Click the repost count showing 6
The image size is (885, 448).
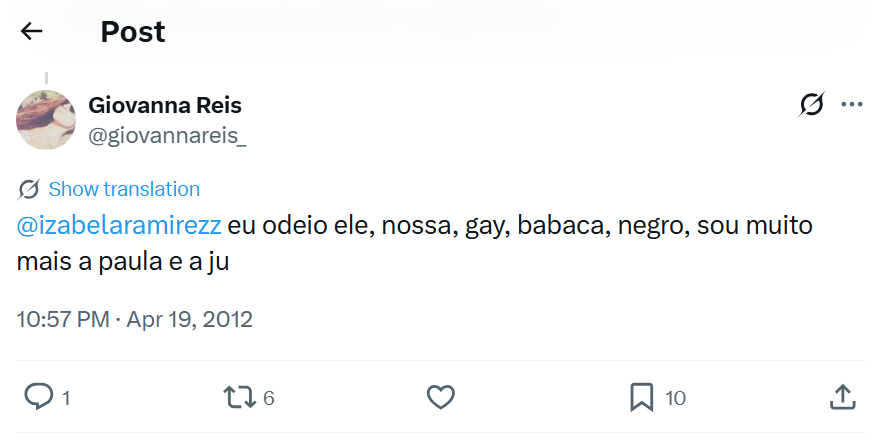coord(268,398)
